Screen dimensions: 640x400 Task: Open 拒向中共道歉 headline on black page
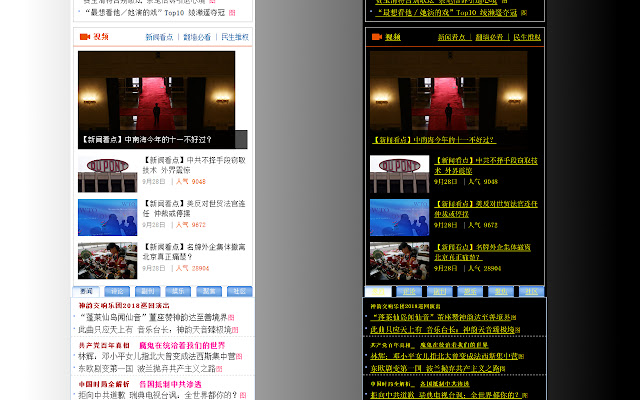(x=446, y=395)
